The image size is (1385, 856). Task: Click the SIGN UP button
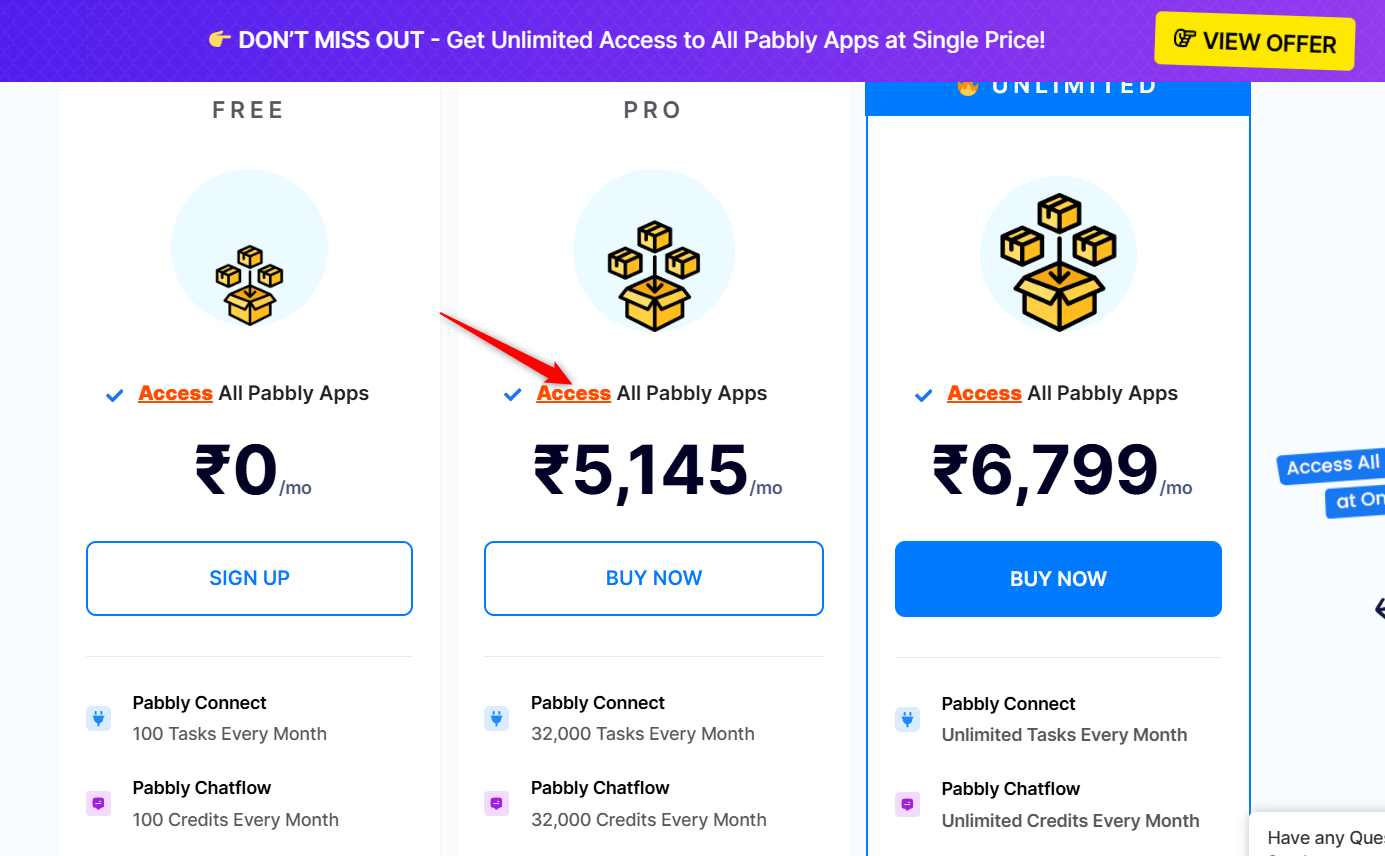click(x=249, y=578)
